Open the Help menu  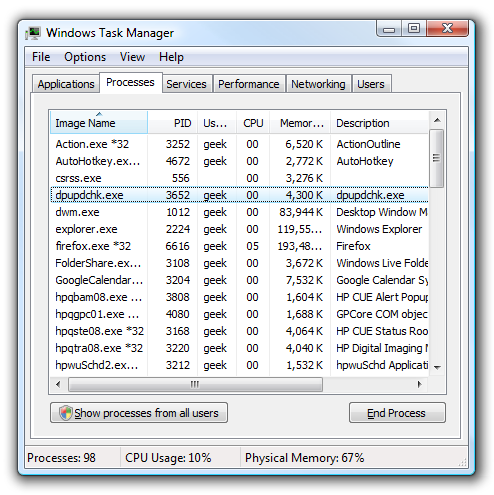pos(171,57)
